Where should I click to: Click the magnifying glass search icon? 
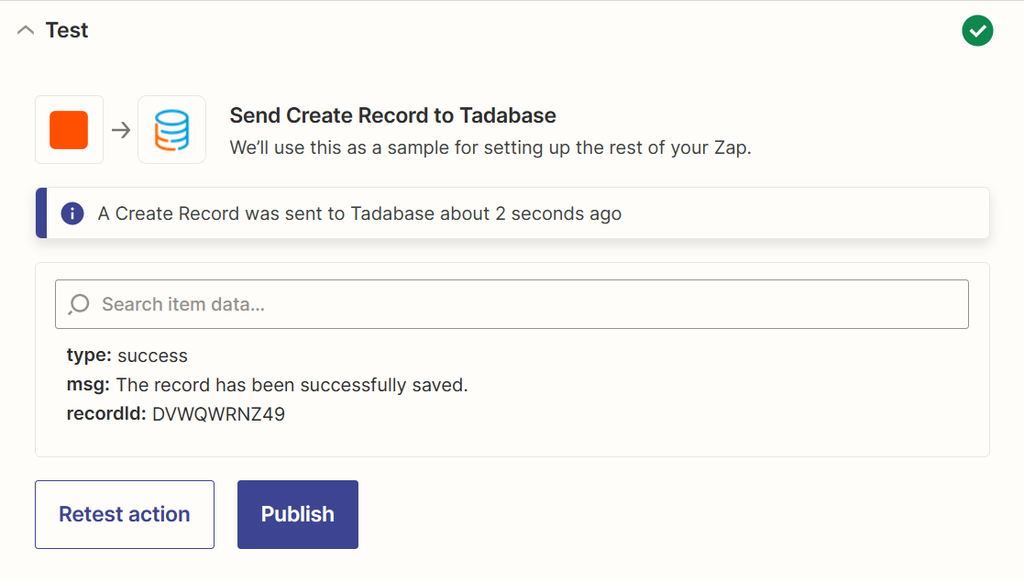(78, 303)
